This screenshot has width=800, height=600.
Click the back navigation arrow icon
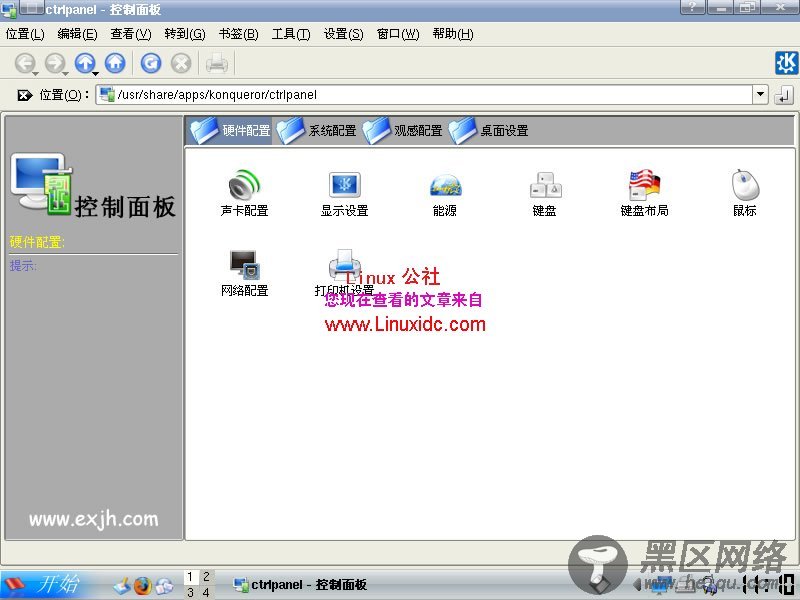[x=24, y=62]
